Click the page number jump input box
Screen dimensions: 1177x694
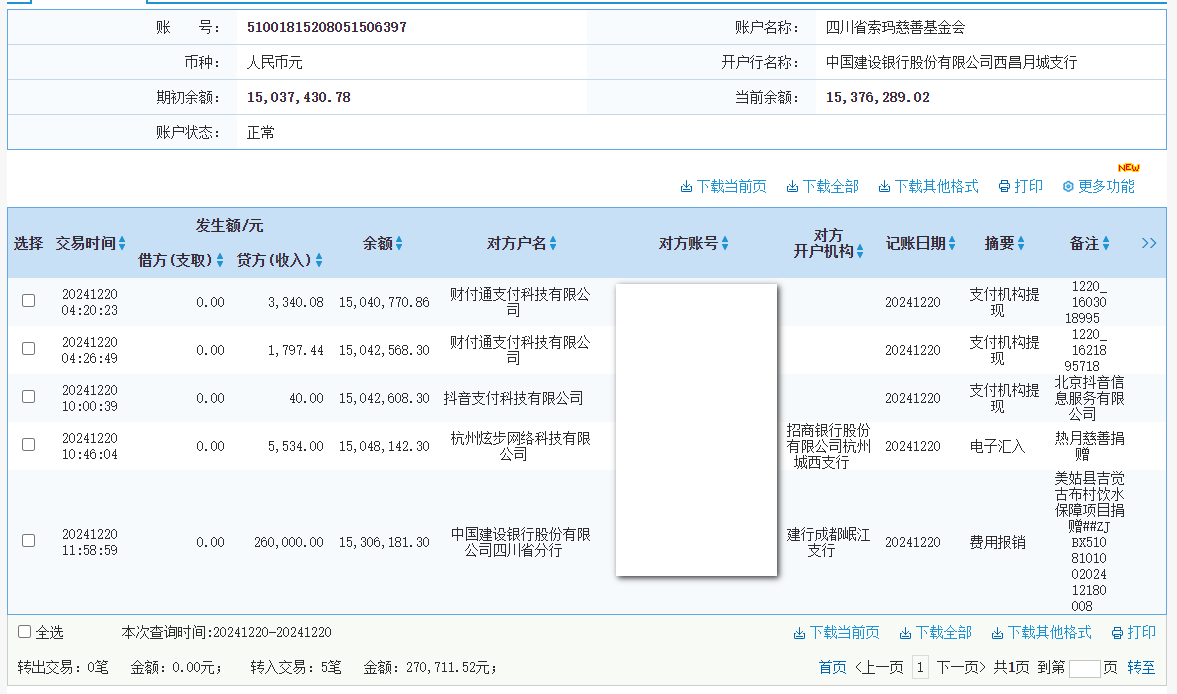pos(1084,668)
